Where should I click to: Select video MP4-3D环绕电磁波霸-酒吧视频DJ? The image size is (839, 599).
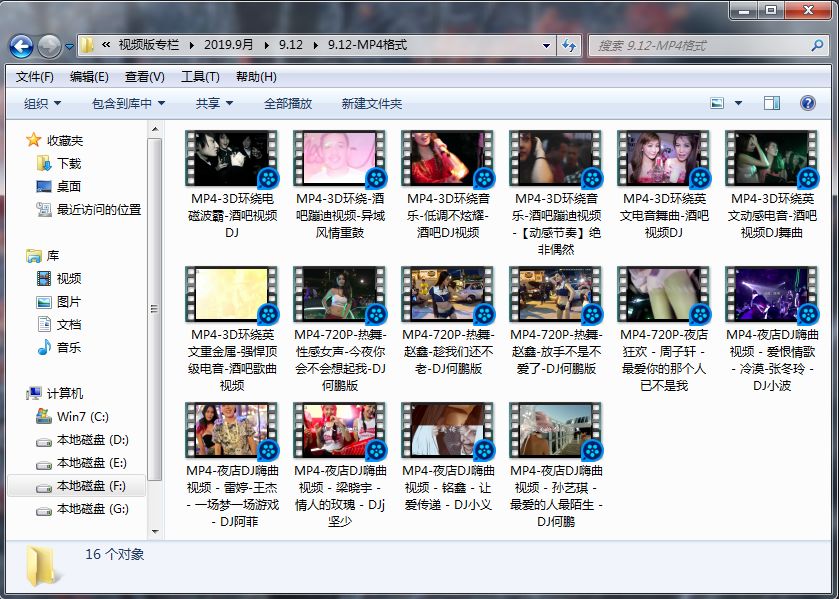(232, 184)
